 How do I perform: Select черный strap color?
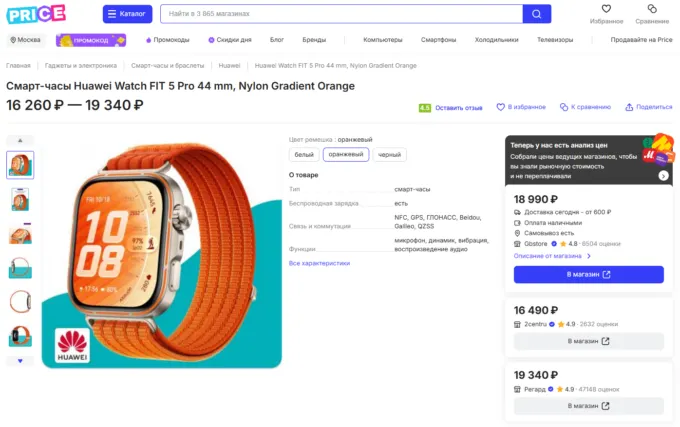pos(389,155)
